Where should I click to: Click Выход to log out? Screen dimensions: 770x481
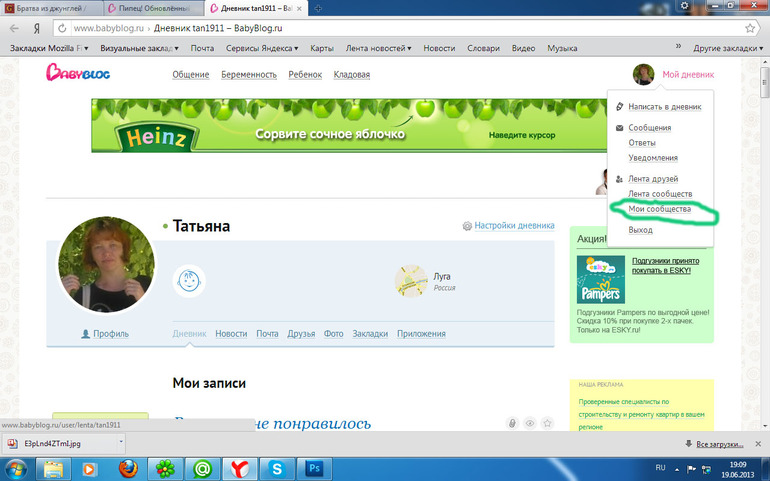(x=640, y=230)
